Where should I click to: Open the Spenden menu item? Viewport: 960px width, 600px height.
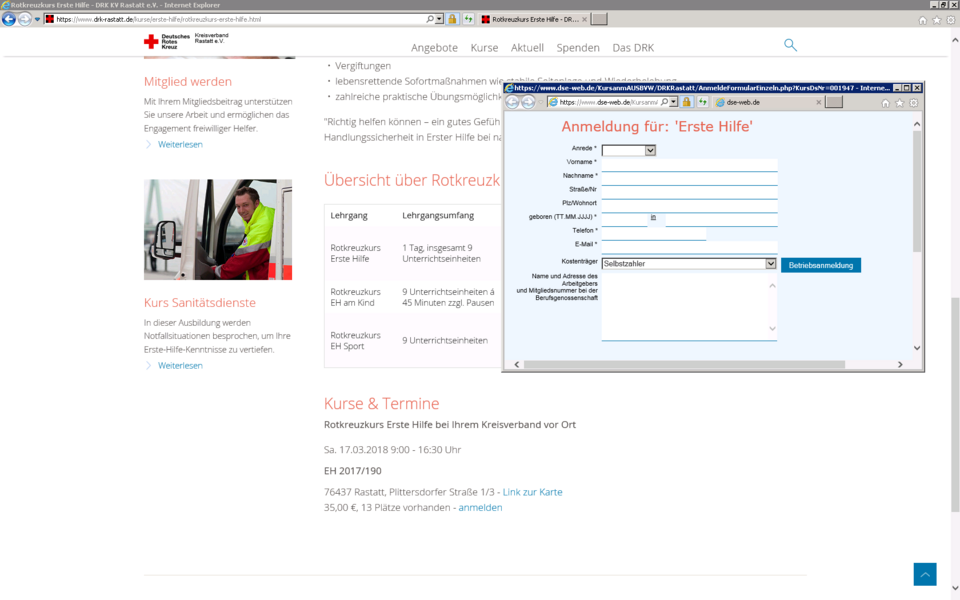(x=578, y=47)
